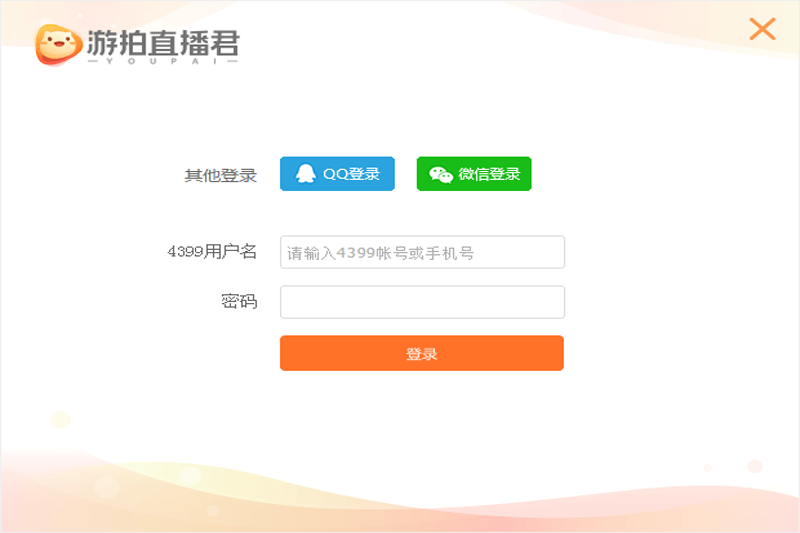Click the 登录 text on the orange button
Image resolution: width=800 pixels, height=533 pixels.
(x=422, y=353)
